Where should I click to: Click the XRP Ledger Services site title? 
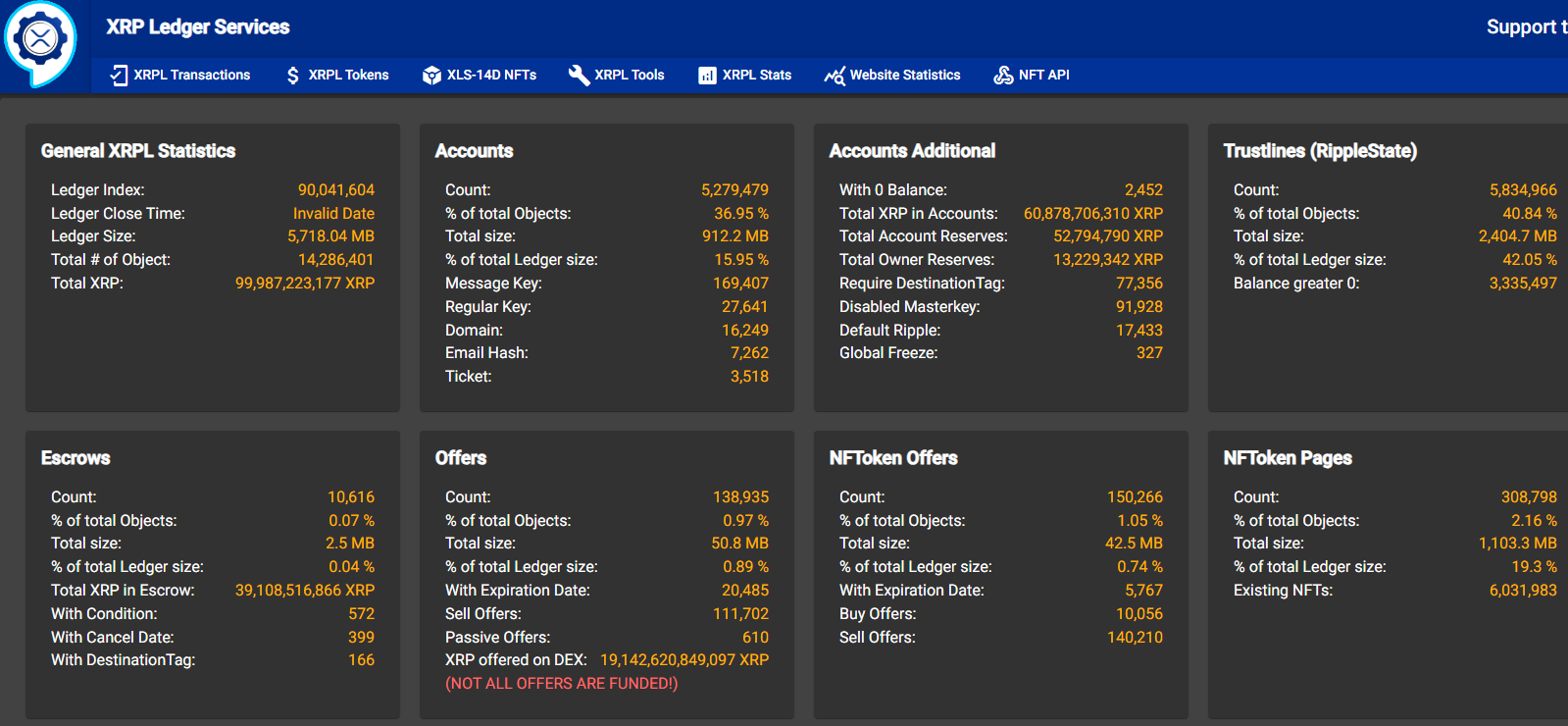[197, 27]
